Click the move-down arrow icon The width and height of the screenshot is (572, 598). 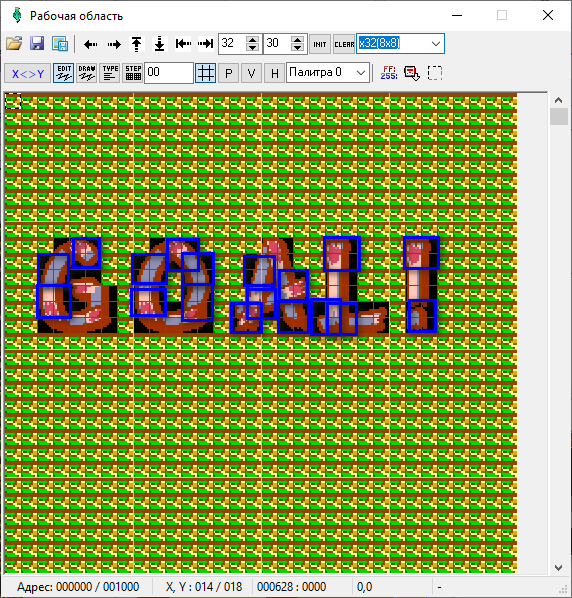click(159, 44)
